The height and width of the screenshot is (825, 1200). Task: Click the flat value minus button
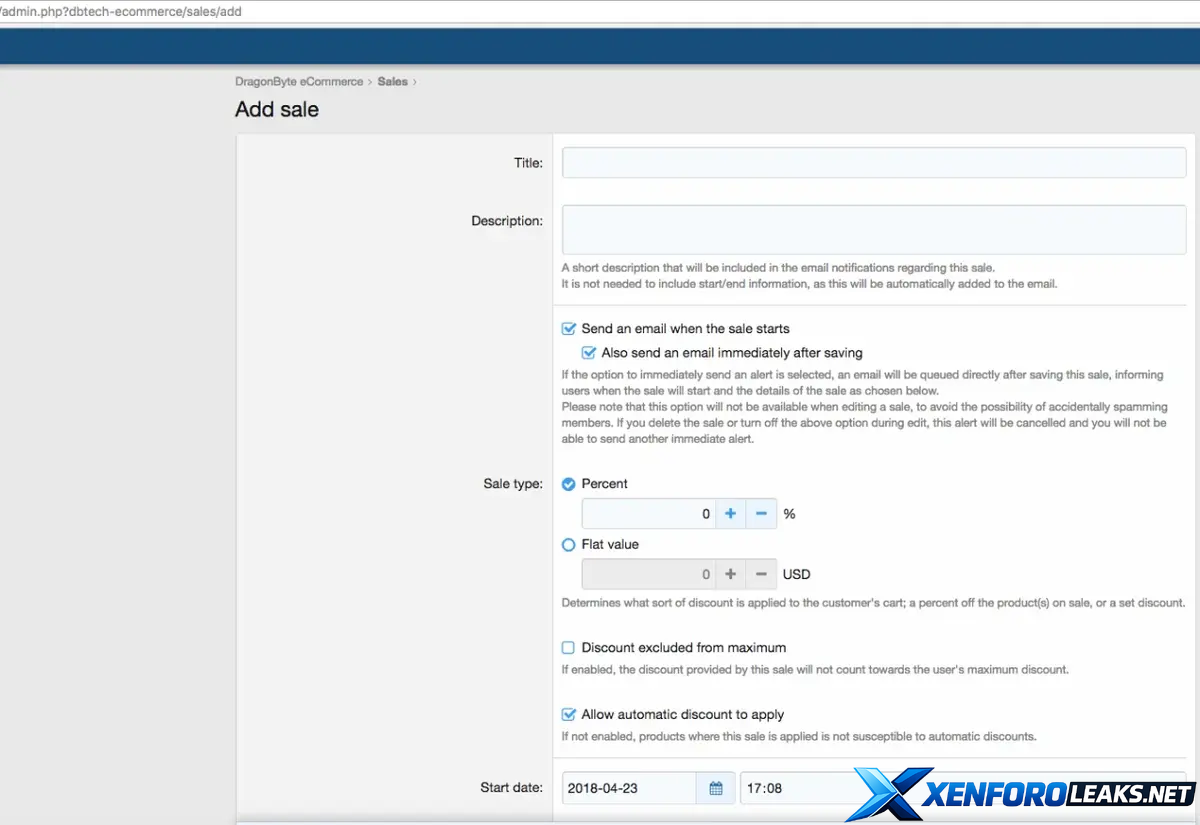(761, 575)
